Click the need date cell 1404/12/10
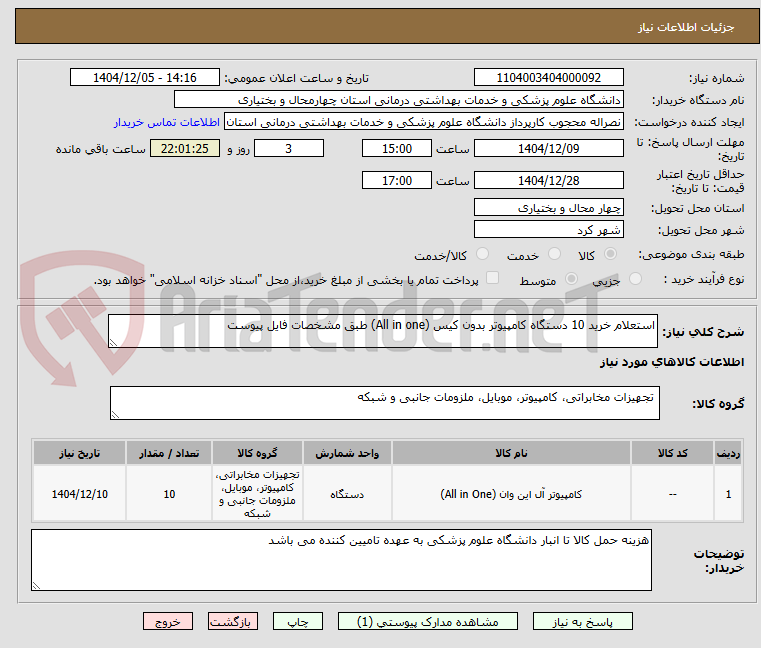Image resolution: width=761 pixels, height=648 pixels. 80,494
